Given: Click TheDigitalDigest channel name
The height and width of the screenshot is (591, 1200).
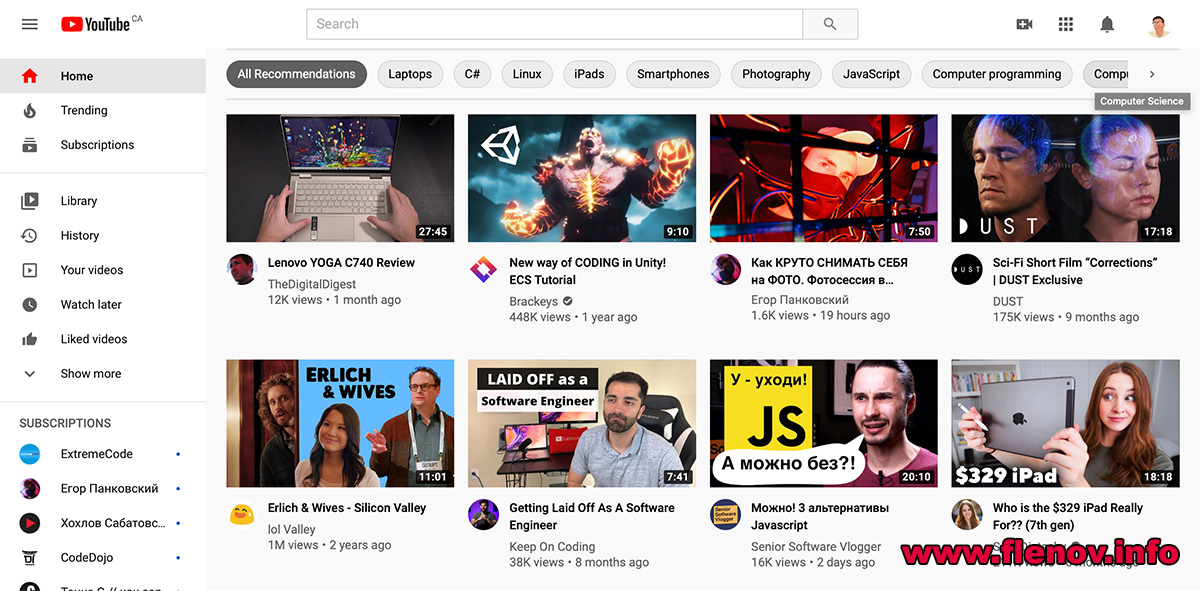Looking at the screenshot, I should (312, 284).
